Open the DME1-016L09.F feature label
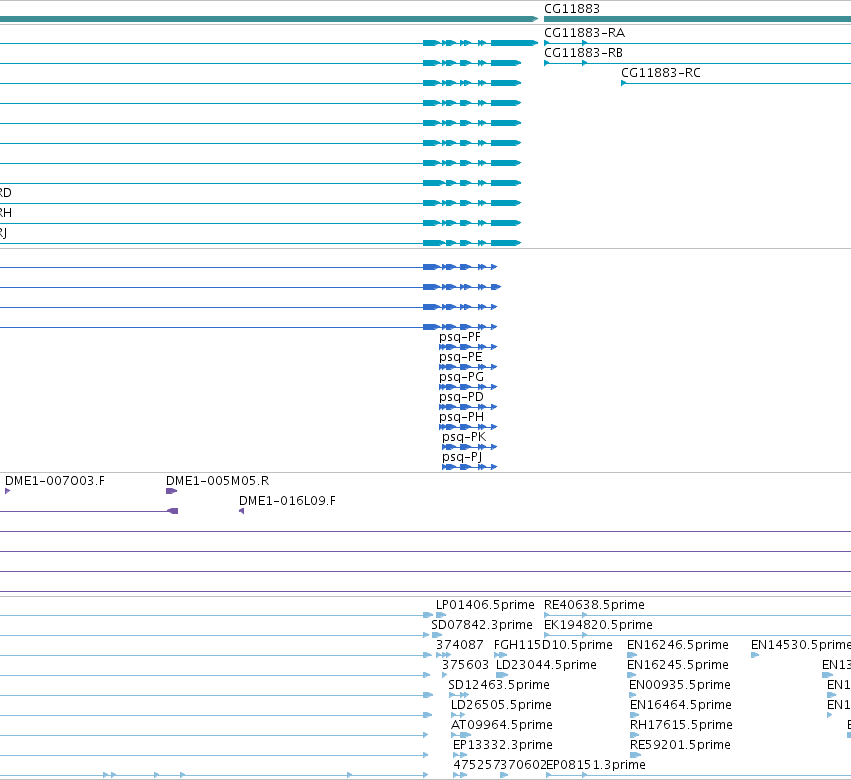The width and height of the screenshot is (851, 780). (x=287, y=501)
